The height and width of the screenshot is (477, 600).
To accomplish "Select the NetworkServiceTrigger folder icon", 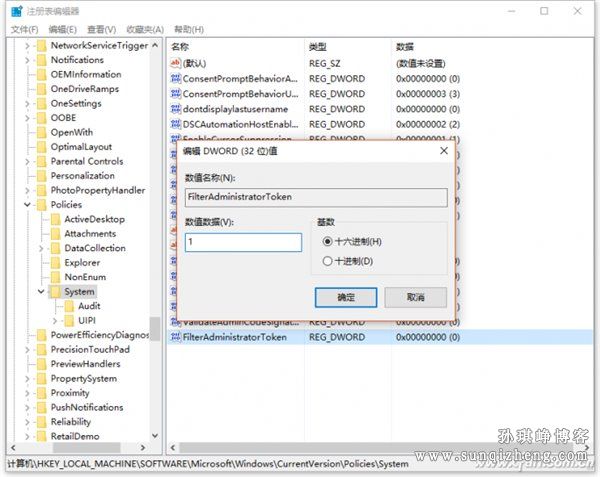I will click(x=42, y=46).
